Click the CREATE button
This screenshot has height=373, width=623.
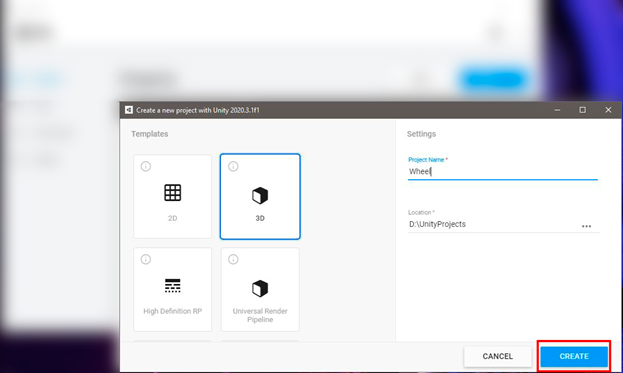[x=574, y=356]
